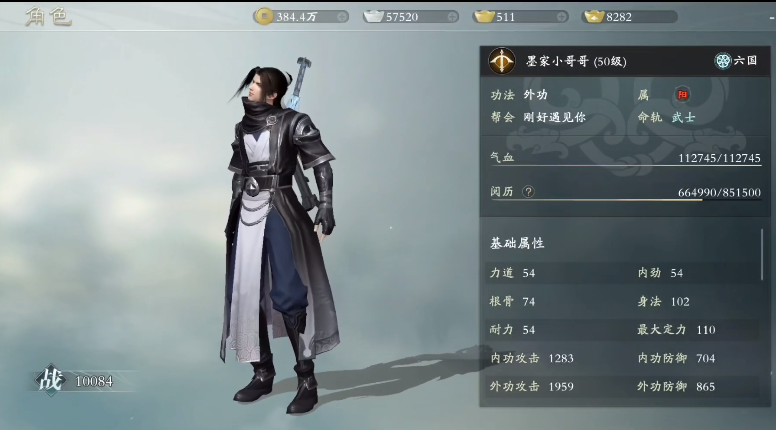Viewport: 776px width, 430px height.
Task: Click the silver ingot currency icon
Action: [x=374, y=17]
